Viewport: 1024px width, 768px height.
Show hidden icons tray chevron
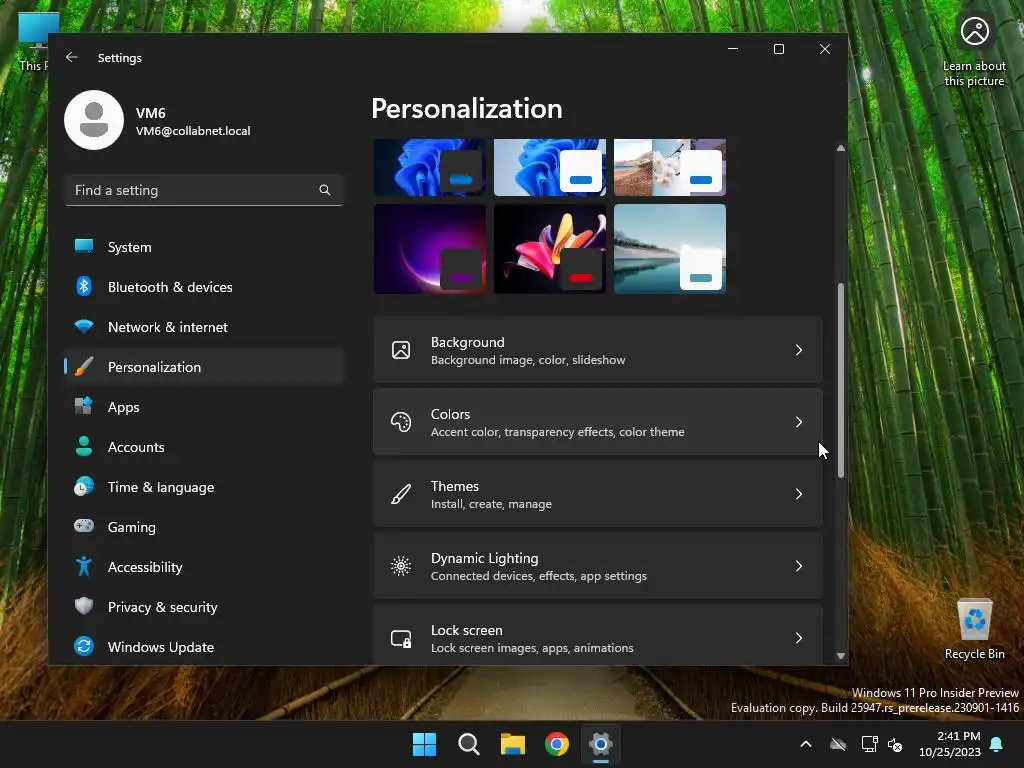pyautogui.click(x=806, y=744)
